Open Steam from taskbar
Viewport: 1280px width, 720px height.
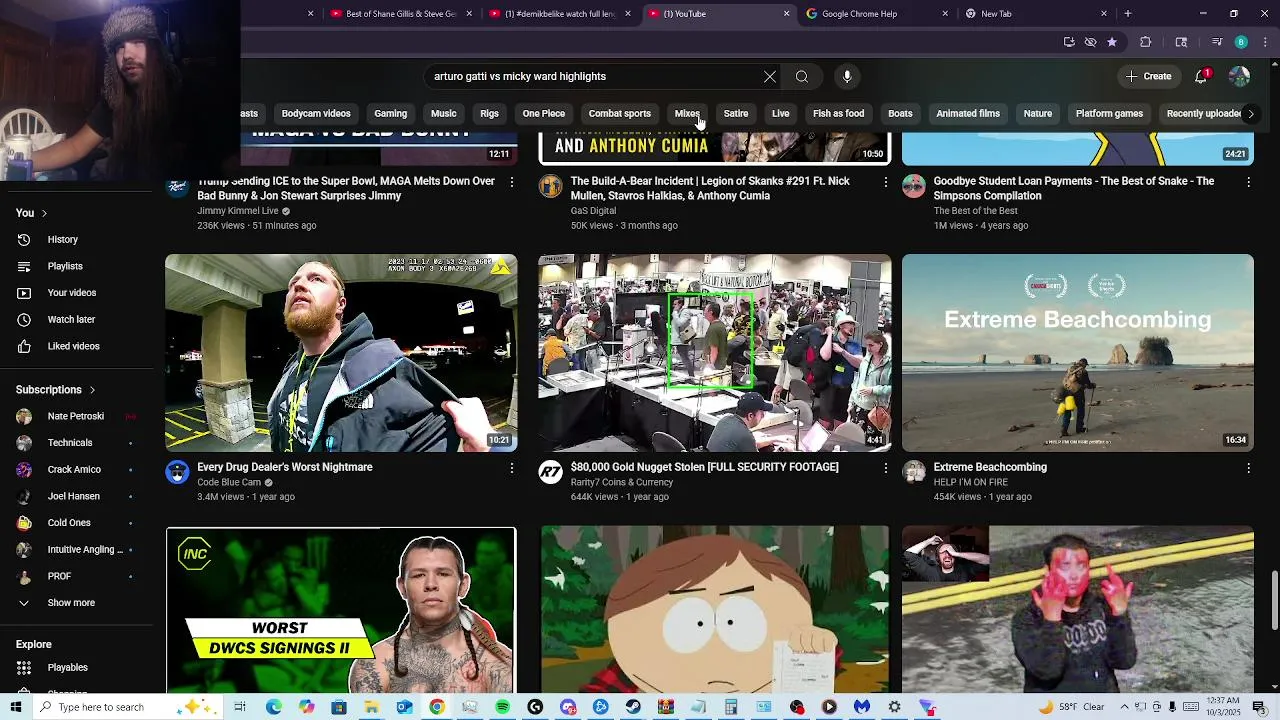633,707
